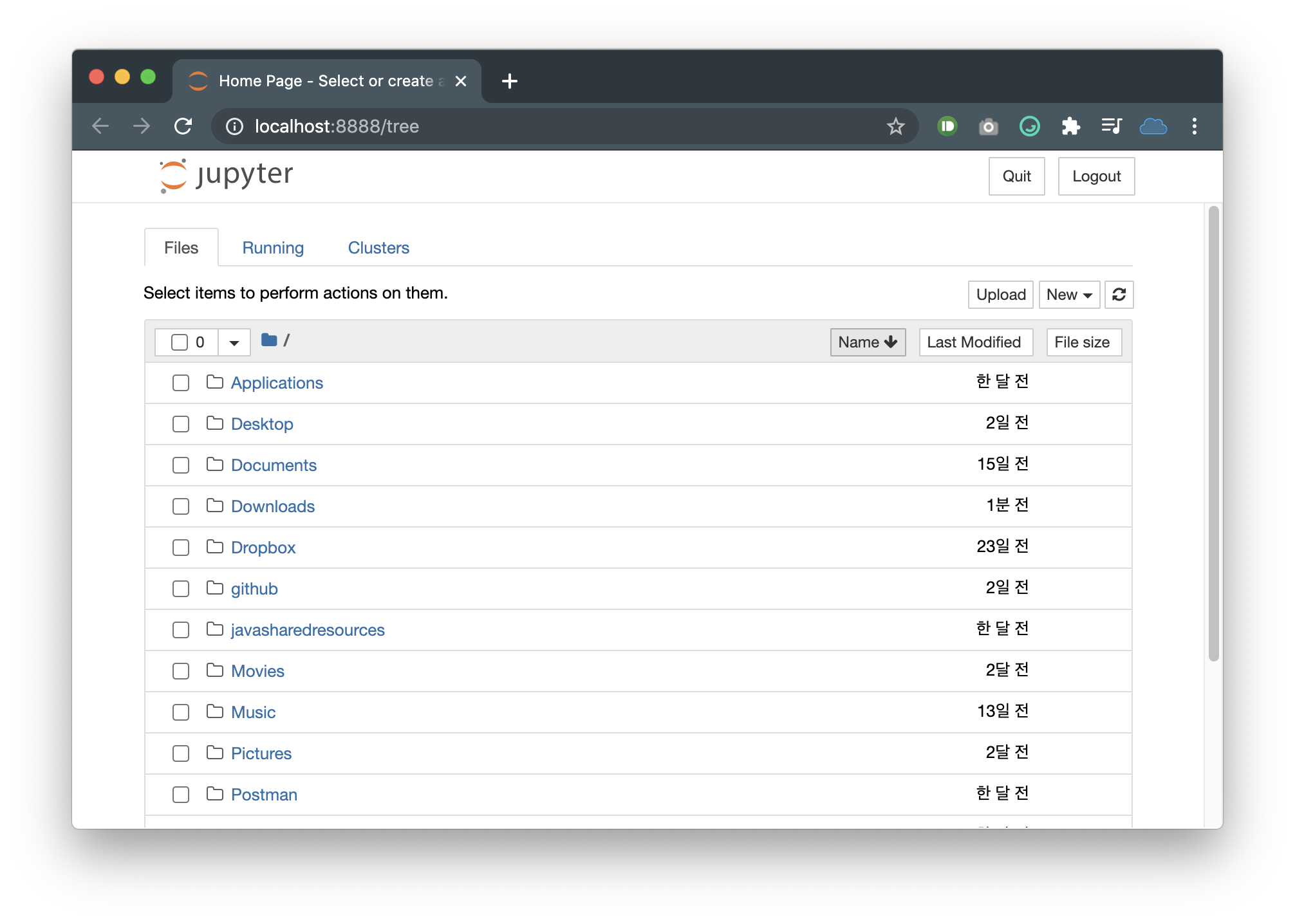
Task: Expand the New dropdown menu
Action: [1068, 295]
